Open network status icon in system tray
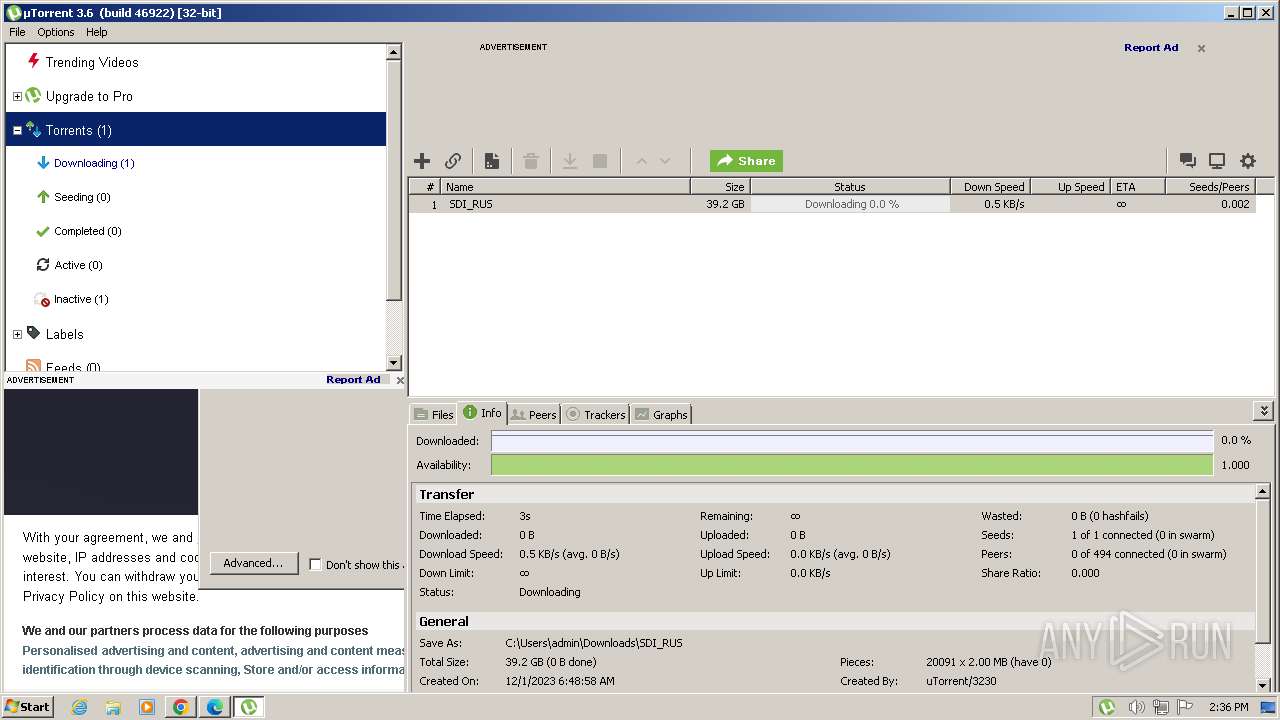Viewport: 1280px width, 720px height. pyautogui.click(x=1161, y=707)
